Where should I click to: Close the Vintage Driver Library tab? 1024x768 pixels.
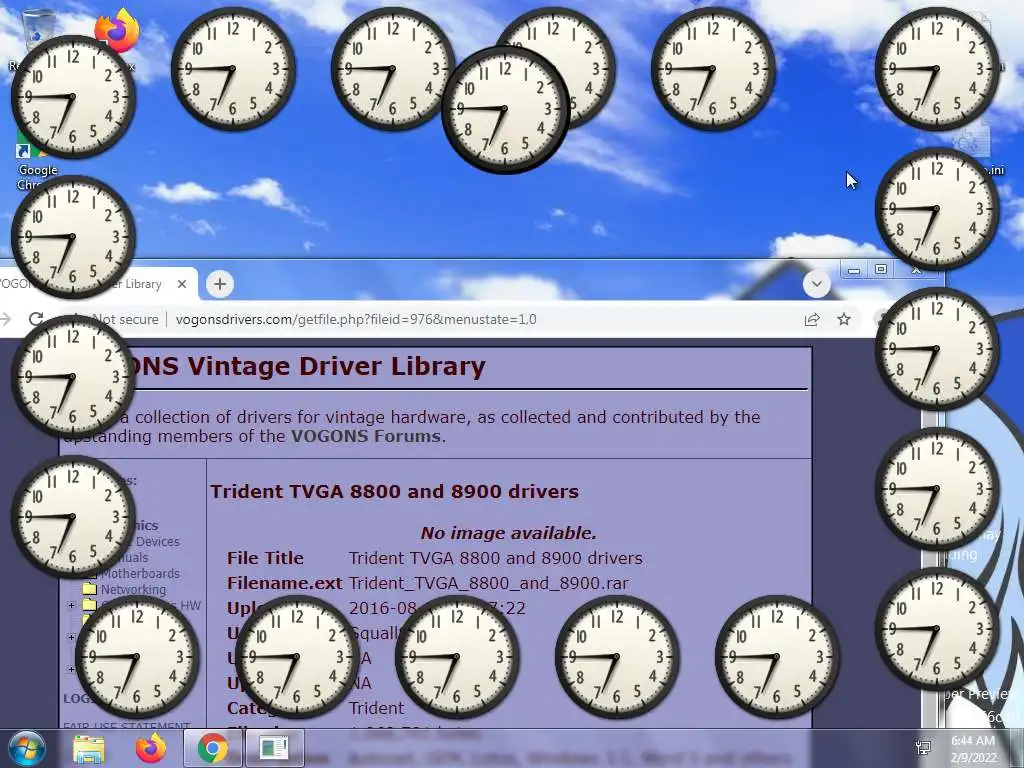tap(182, 284)
